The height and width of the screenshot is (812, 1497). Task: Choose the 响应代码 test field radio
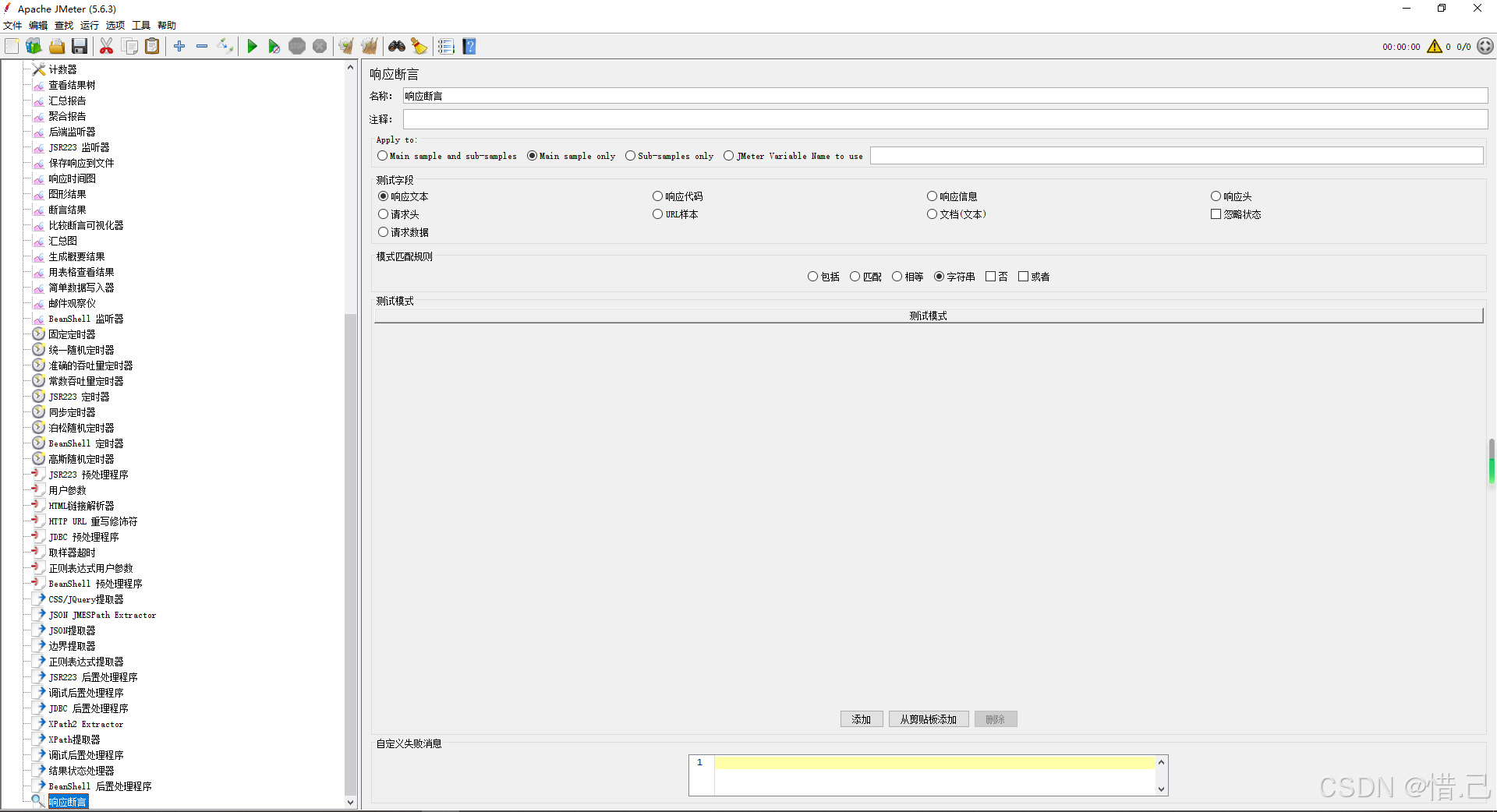(x=678, y=196)
